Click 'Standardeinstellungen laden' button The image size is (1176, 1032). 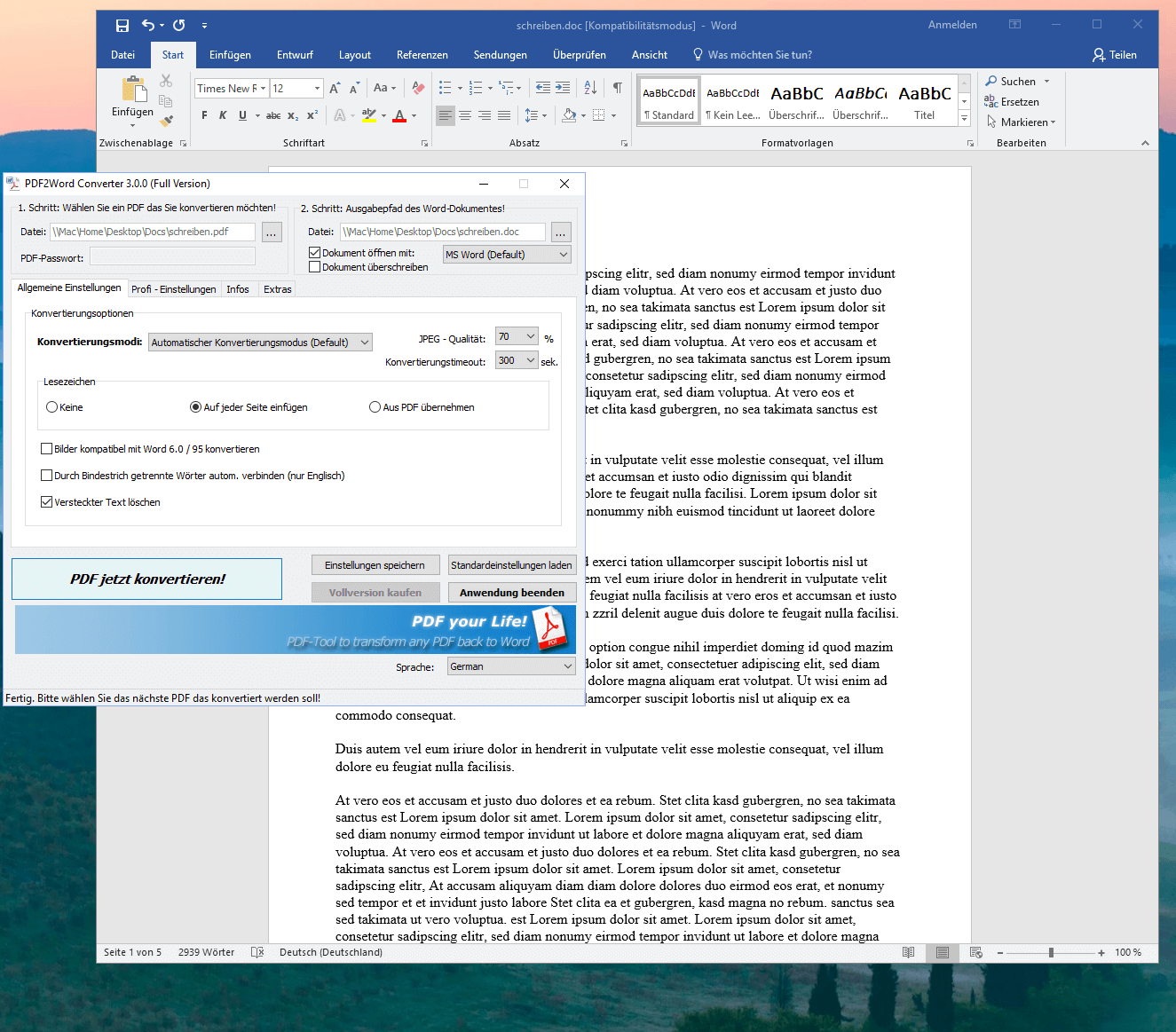(x=512, y=565)
